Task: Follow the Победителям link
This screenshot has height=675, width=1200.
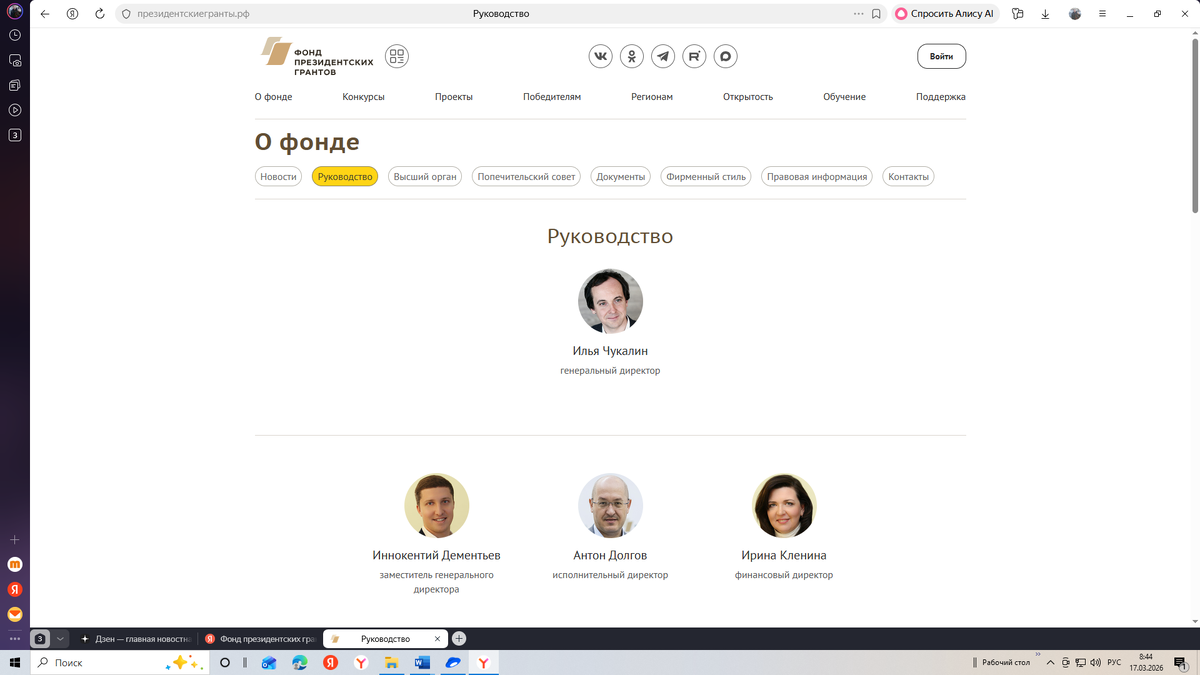Action: [551, 96]
